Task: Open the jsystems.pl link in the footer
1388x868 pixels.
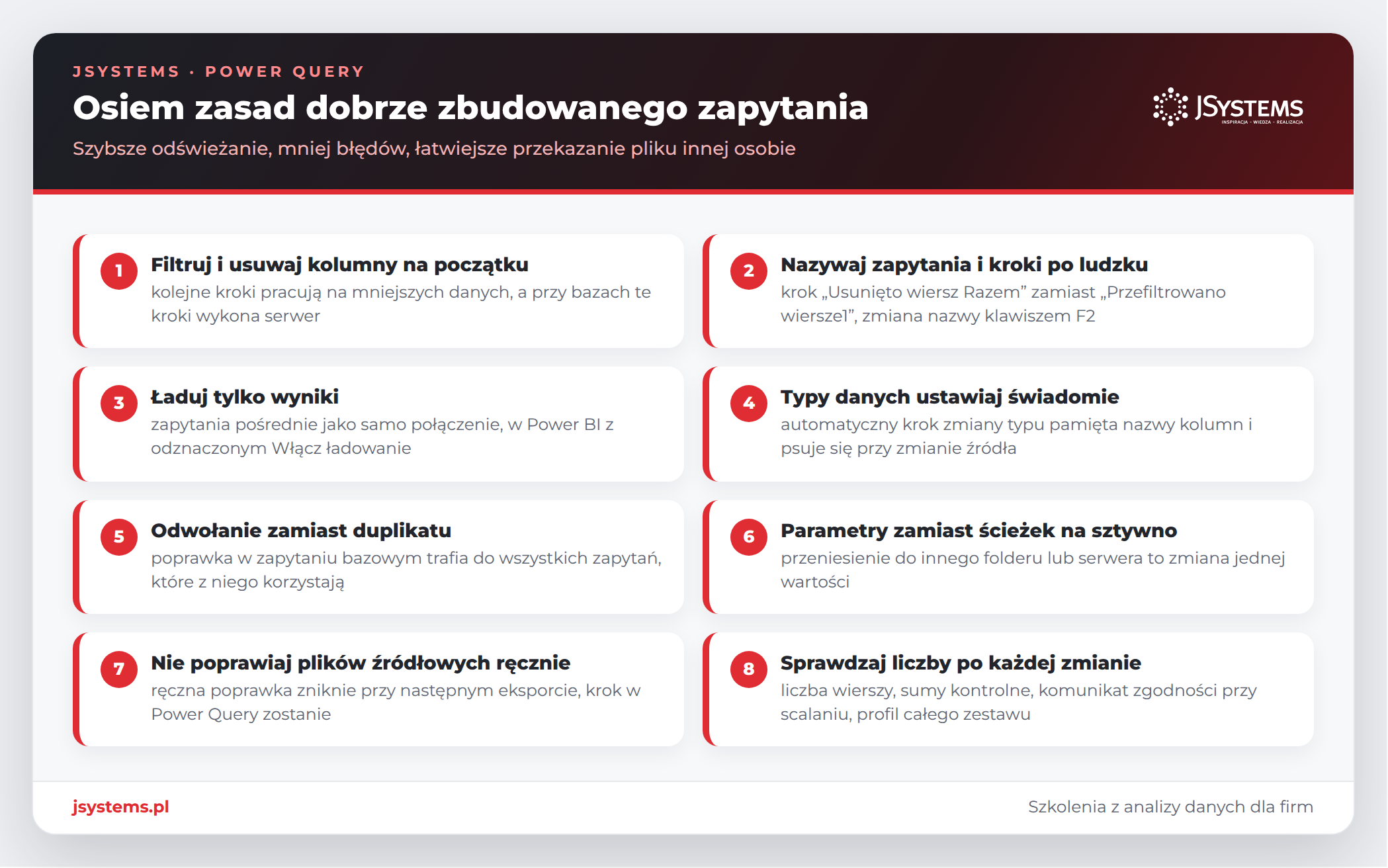Action: [x=120, y=807]
